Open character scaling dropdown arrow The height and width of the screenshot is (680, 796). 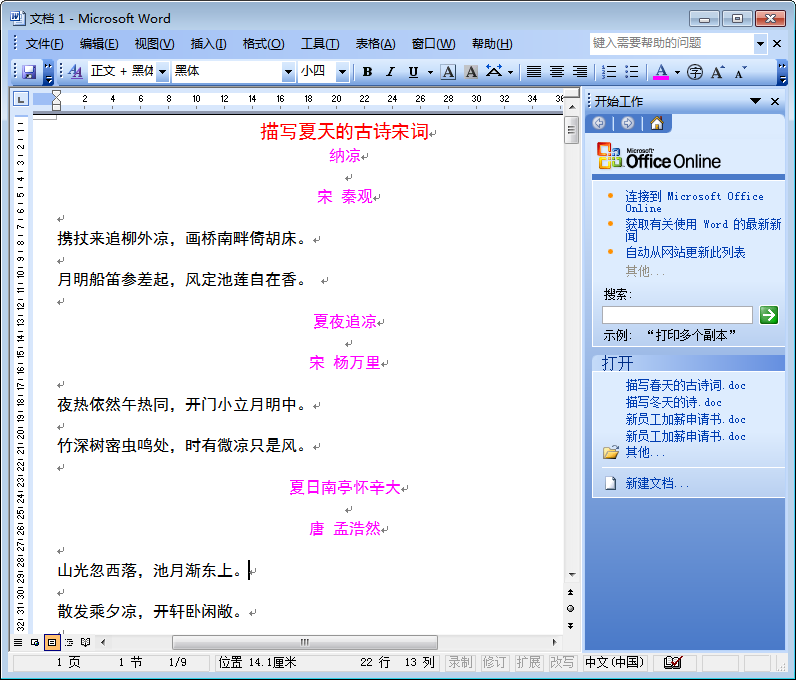510,72
